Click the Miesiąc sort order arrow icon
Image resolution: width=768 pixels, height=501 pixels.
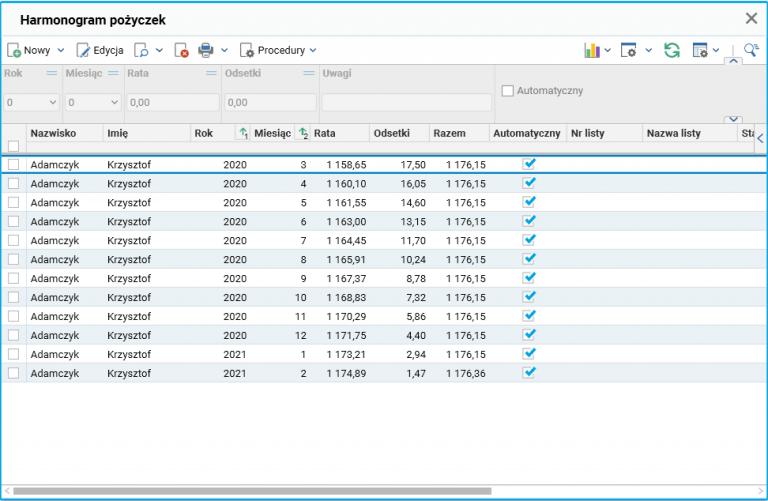coord(303,133)
